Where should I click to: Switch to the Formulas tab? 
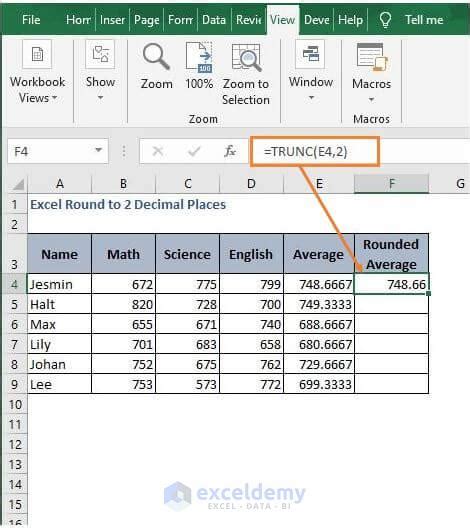coord(180,20)
